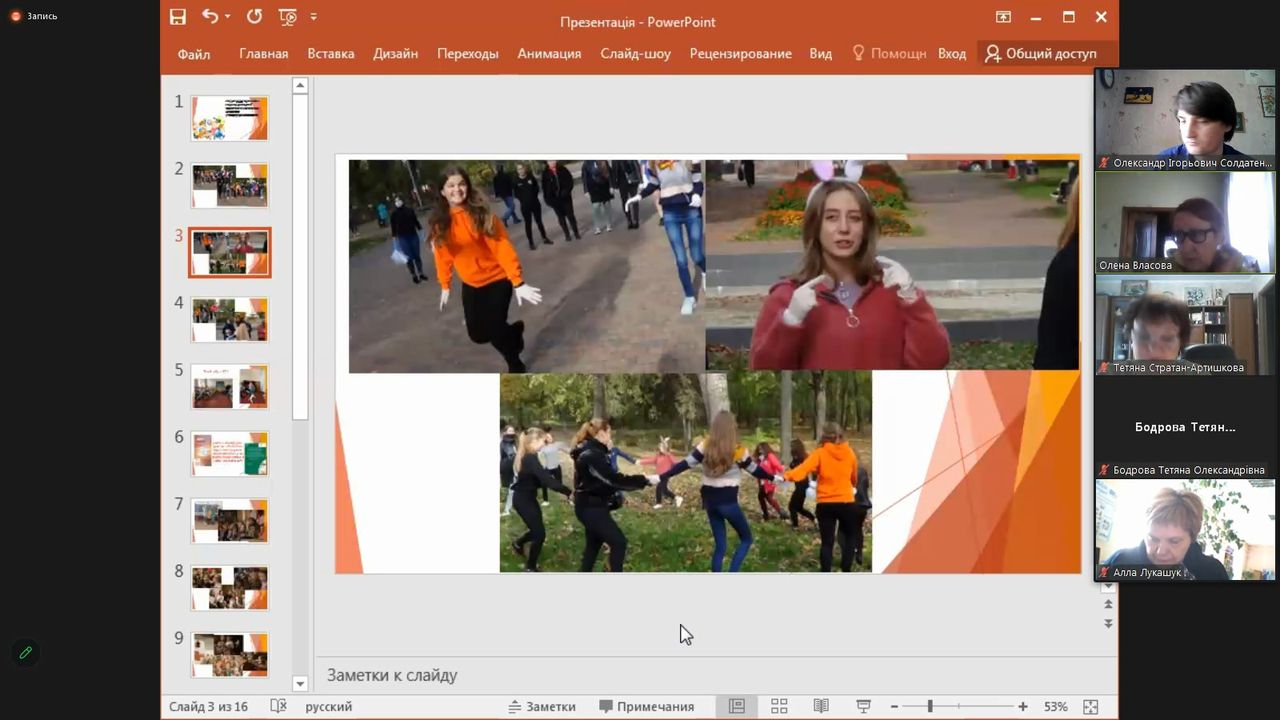1280x720 pixels.
Task: Click the thumbnail pane scrollbar thumb
Action: click(300, 257)
